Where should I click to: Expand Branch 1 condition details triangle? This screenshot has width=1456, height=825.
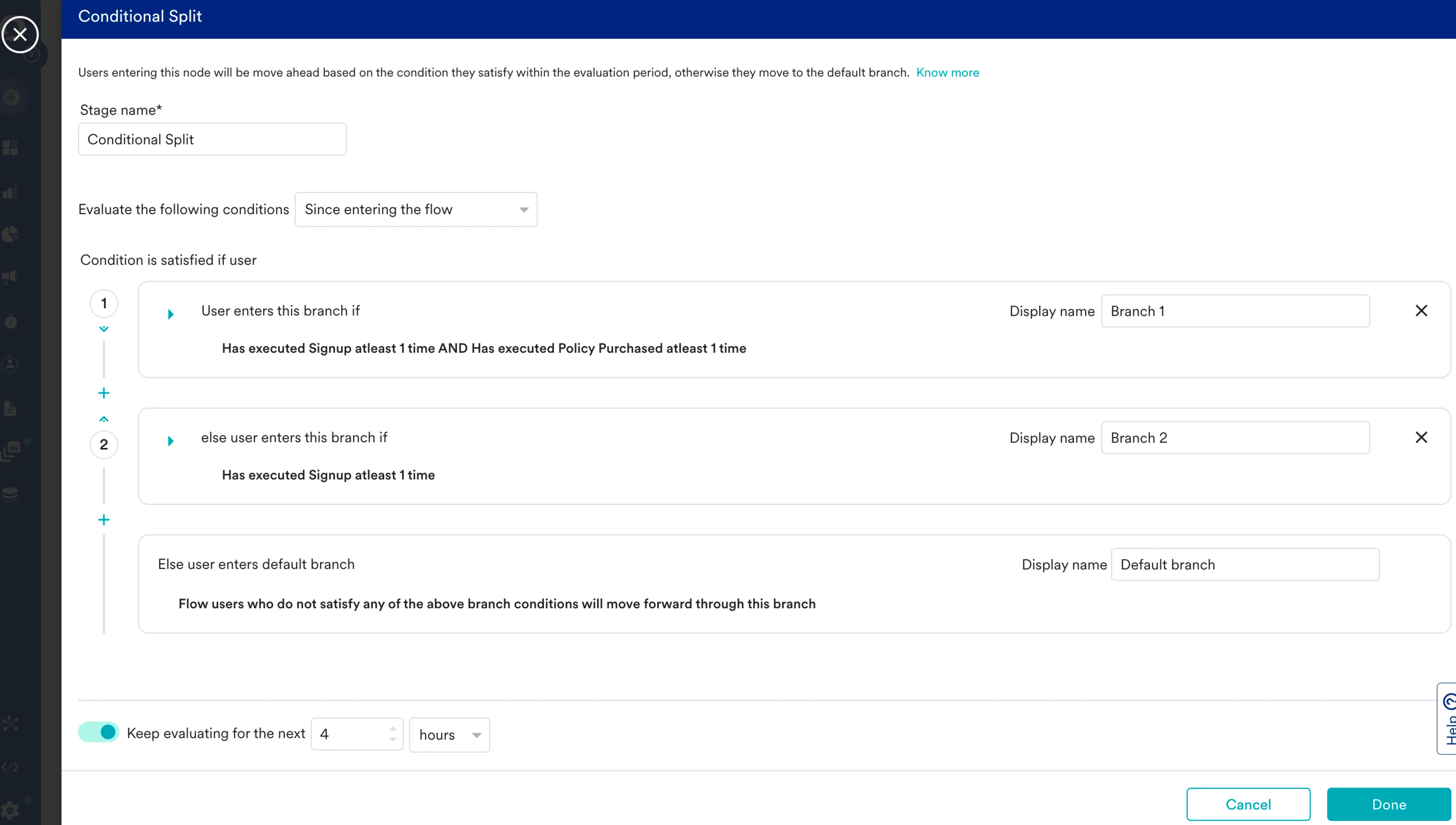point(170,314)
